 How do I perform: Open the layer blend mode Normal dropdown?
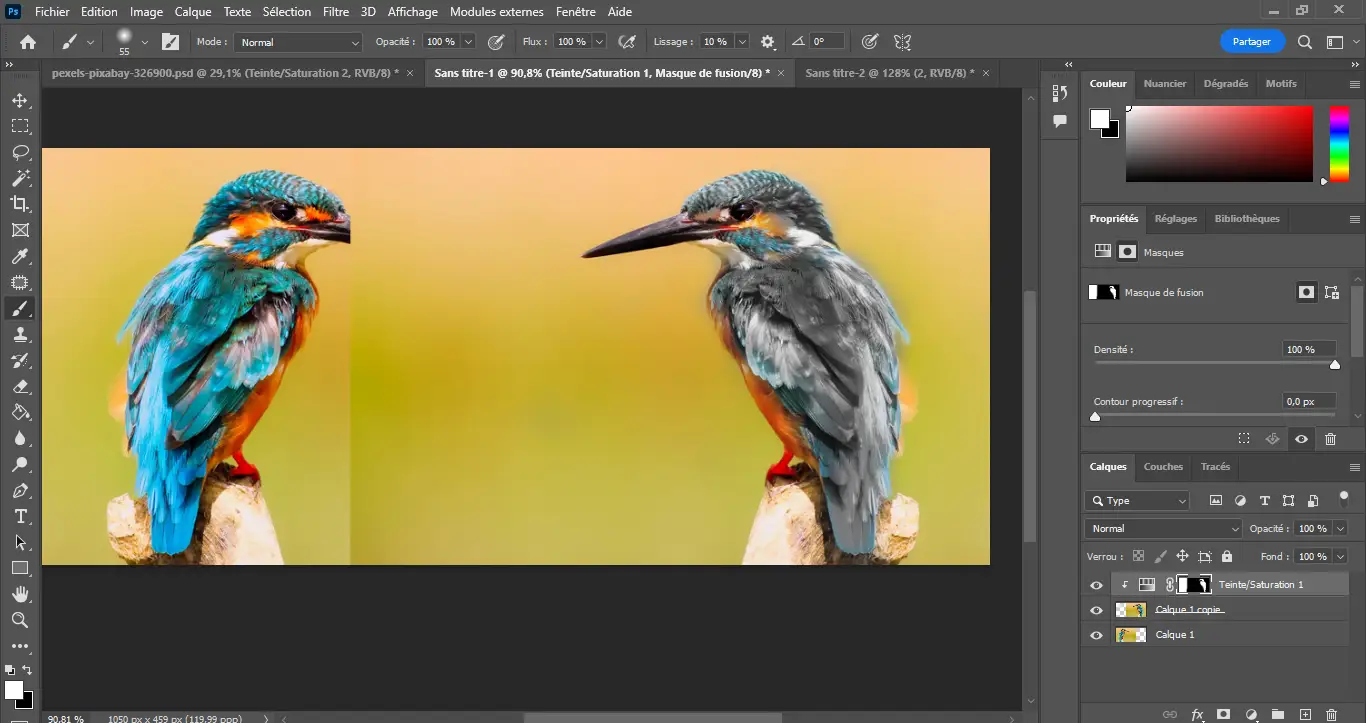click(x=1162, y=528)
